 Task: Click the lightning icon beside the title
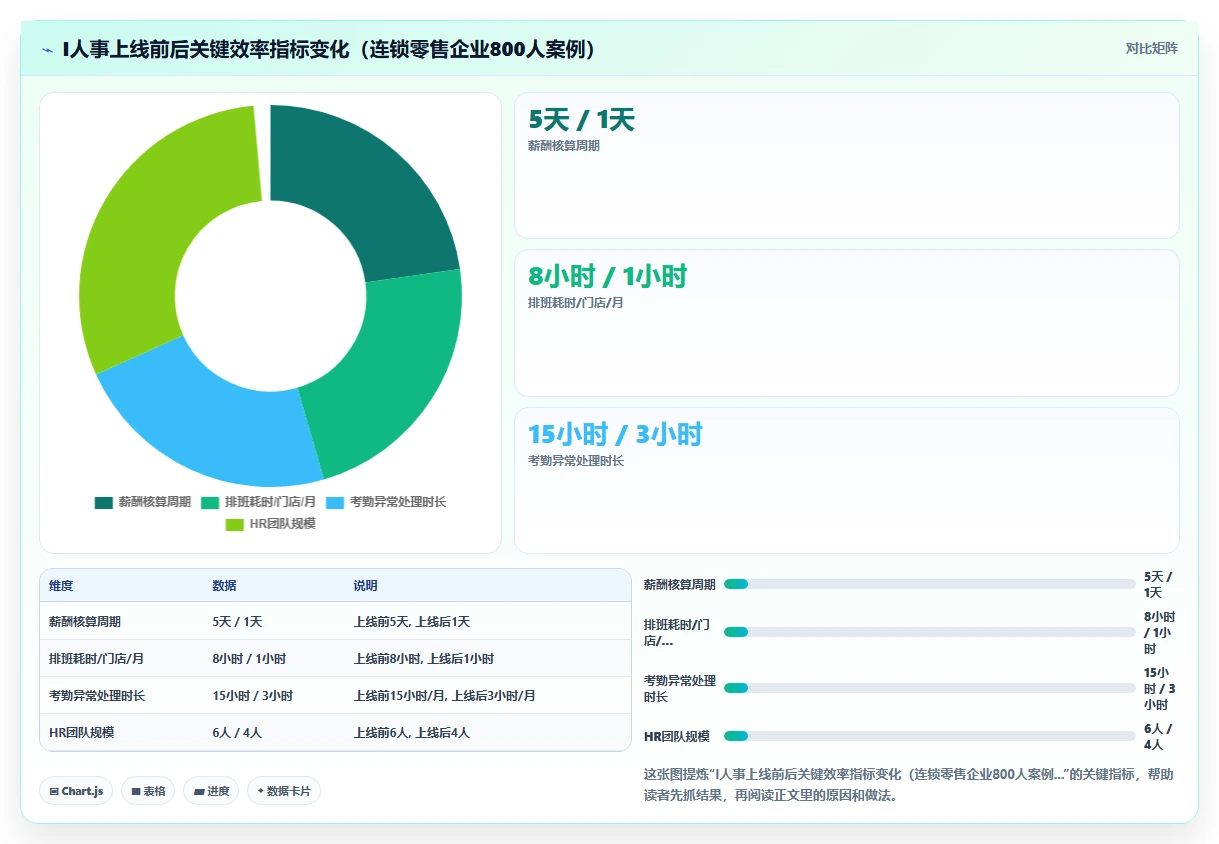(47, 49)
